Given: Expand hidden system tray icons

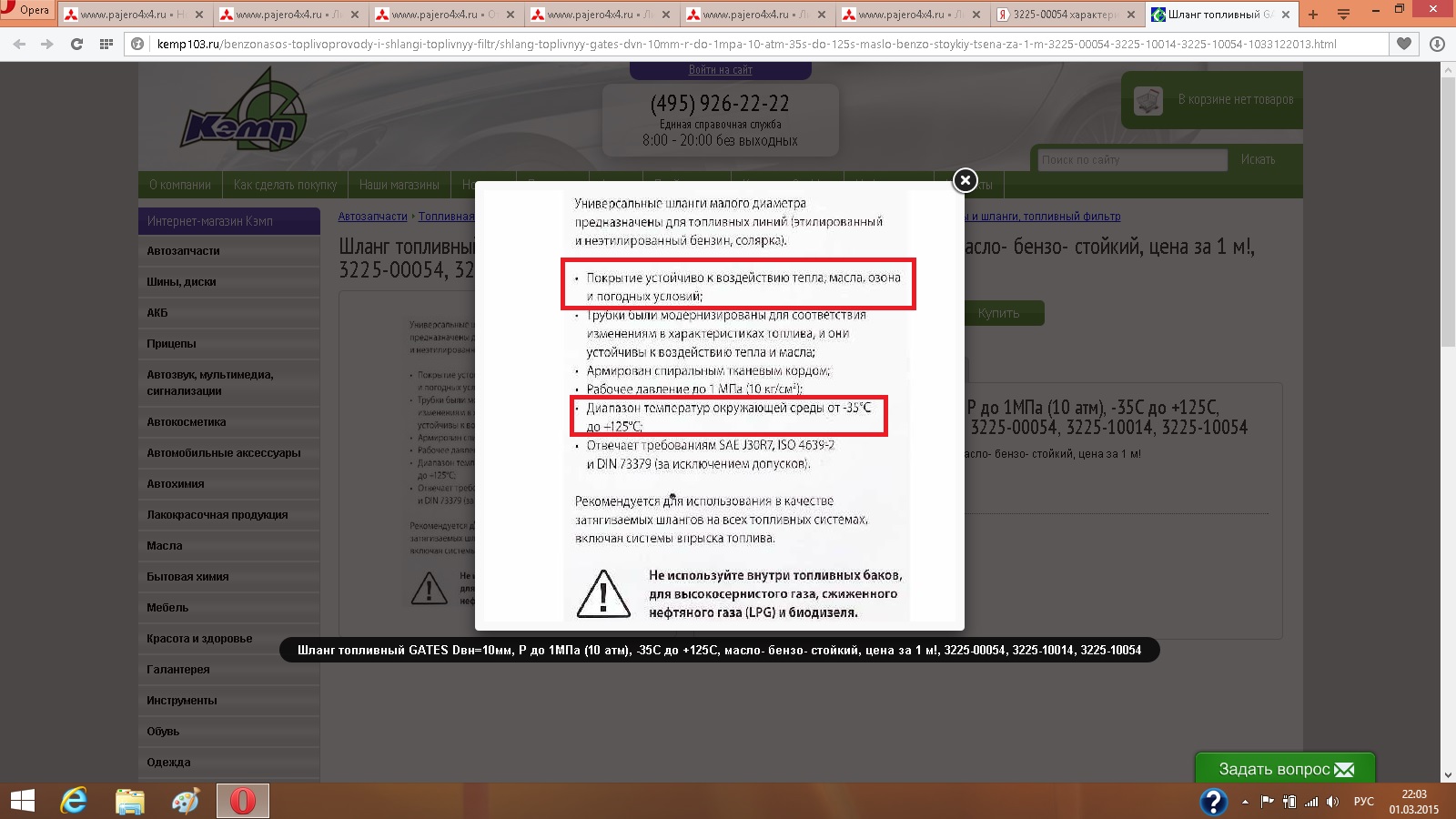Looking at the screenshot, I should click(1245, 802).
